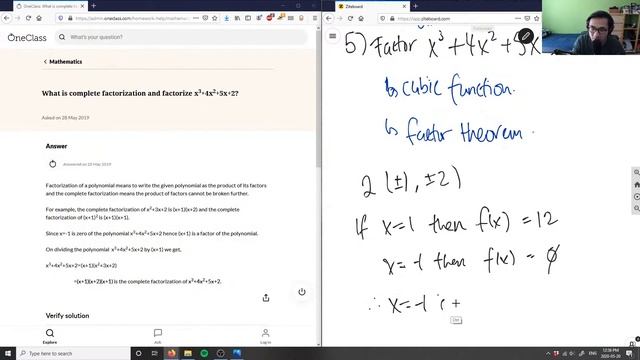The width and height of the screenshot is (640, 360).
Task: Go back in the Ziteboard browser window
Action: click(x=329, y=18)
